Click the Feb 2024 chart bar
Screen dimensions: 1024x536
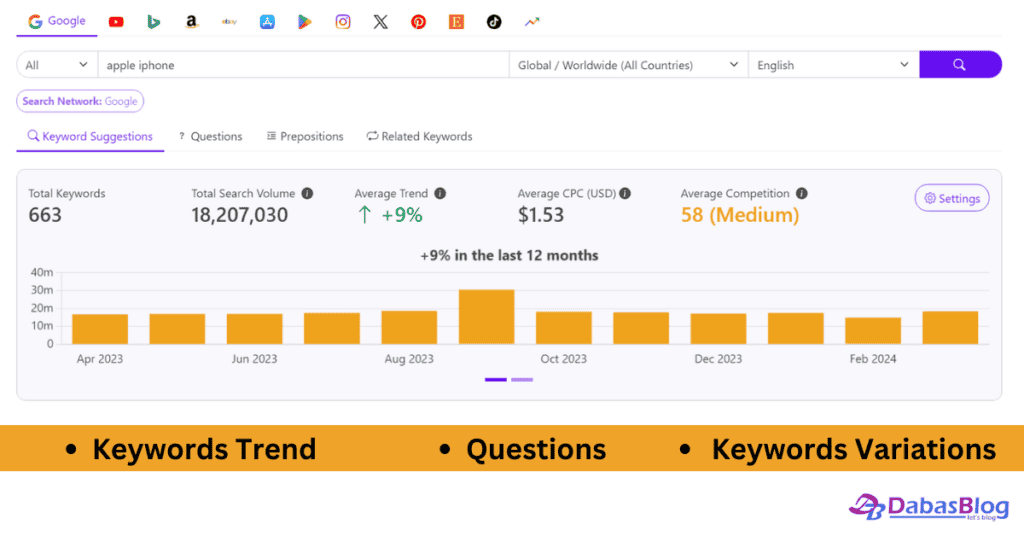[x=873, y=331]
